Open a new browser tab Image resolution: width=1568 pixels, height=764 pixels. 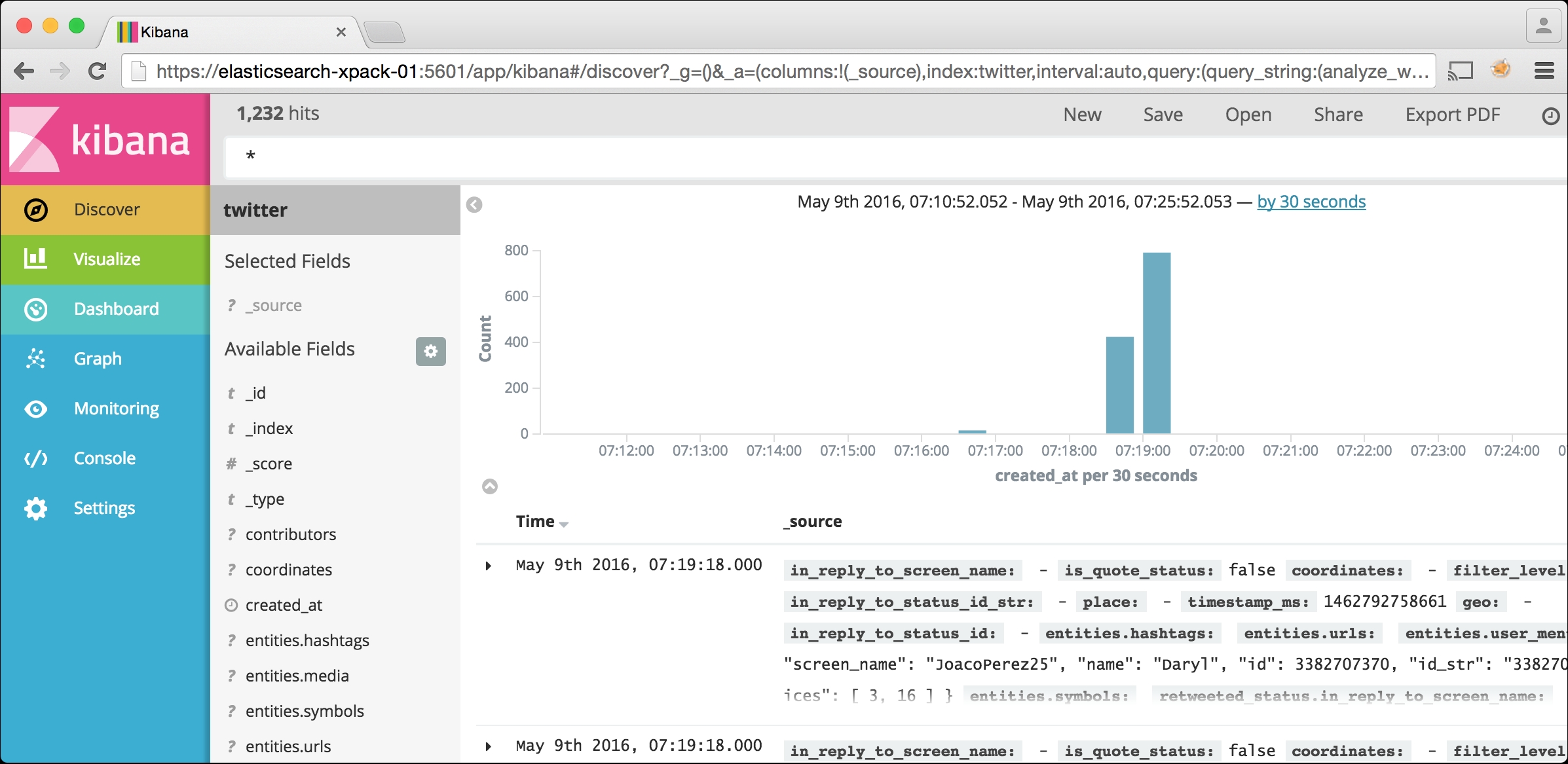tap(384, 32)
